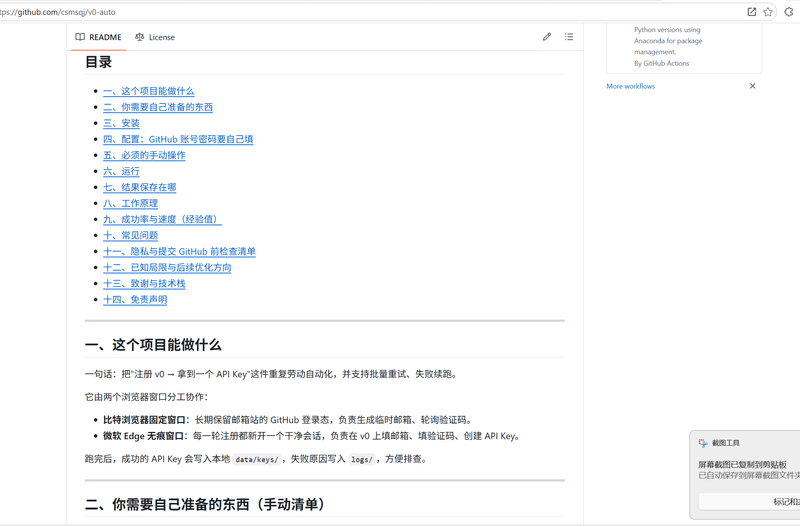Click the pencil edit README icon

[546, 37]
